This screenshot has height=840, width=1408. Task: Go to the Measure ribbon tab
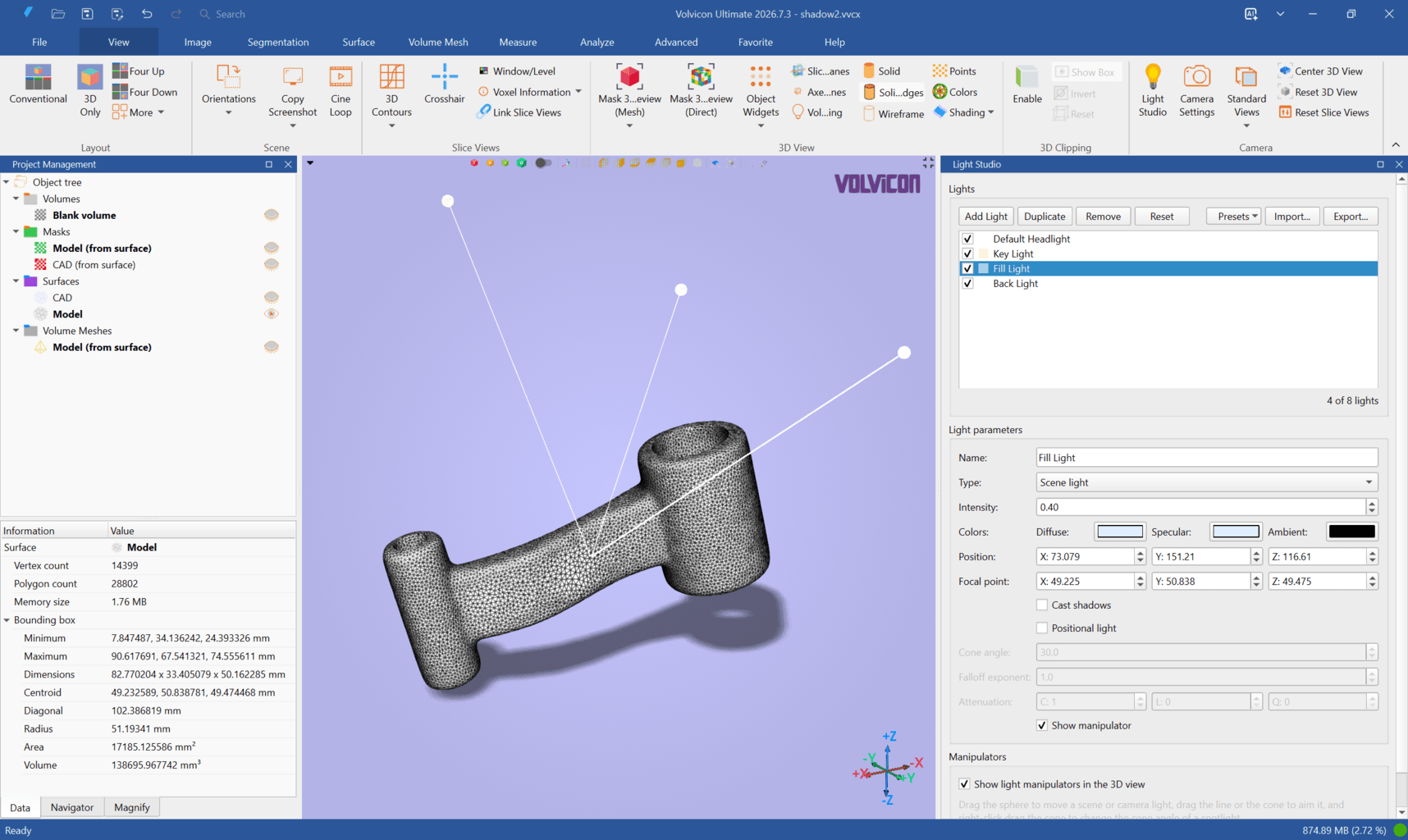click(x=518, y=42)
